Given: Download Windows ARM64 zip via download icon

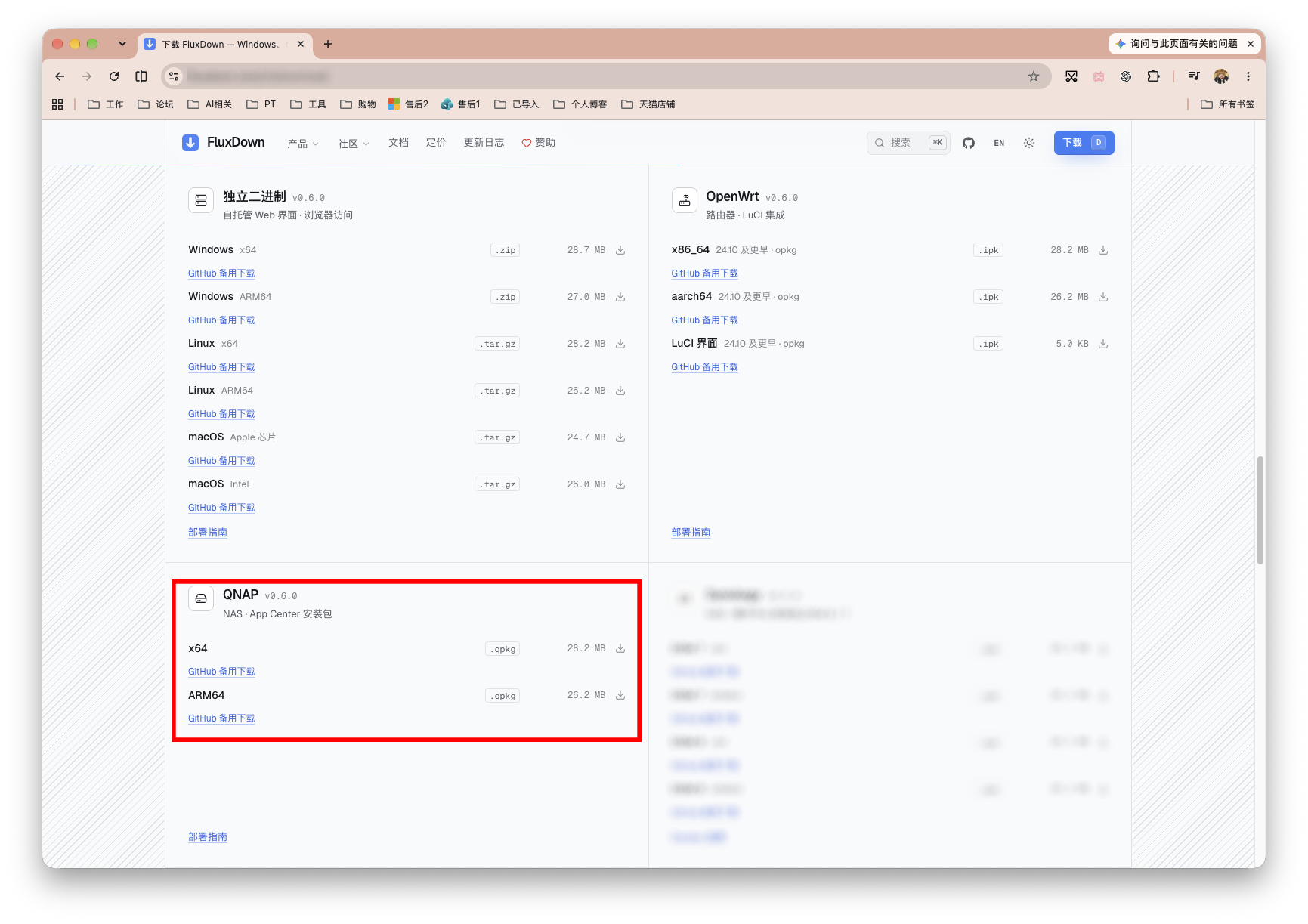Looking at the screenshot, I should (620, 297).
